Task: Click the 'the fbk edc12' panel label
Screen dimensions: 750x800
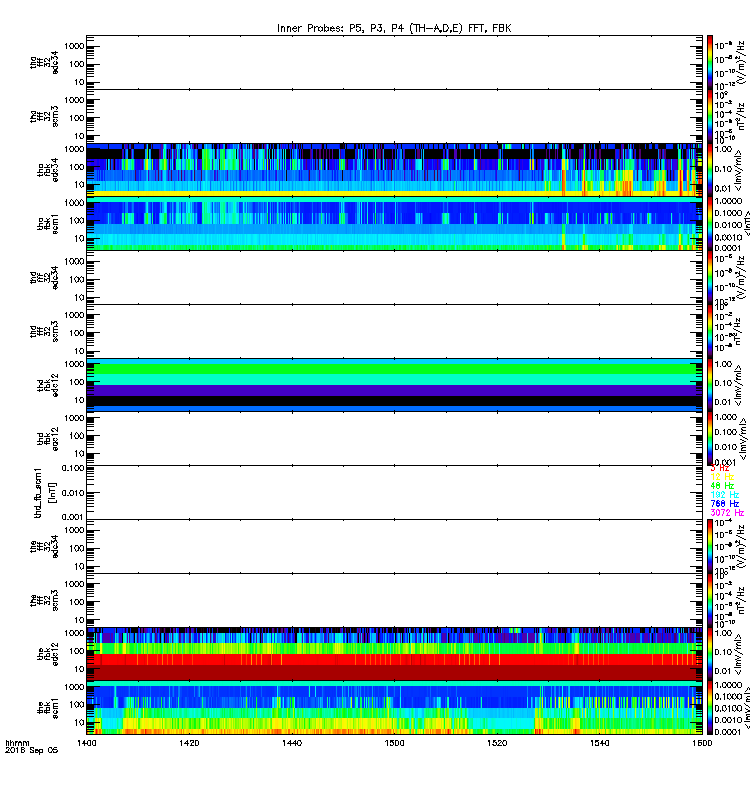Action: tap(48, 654)
